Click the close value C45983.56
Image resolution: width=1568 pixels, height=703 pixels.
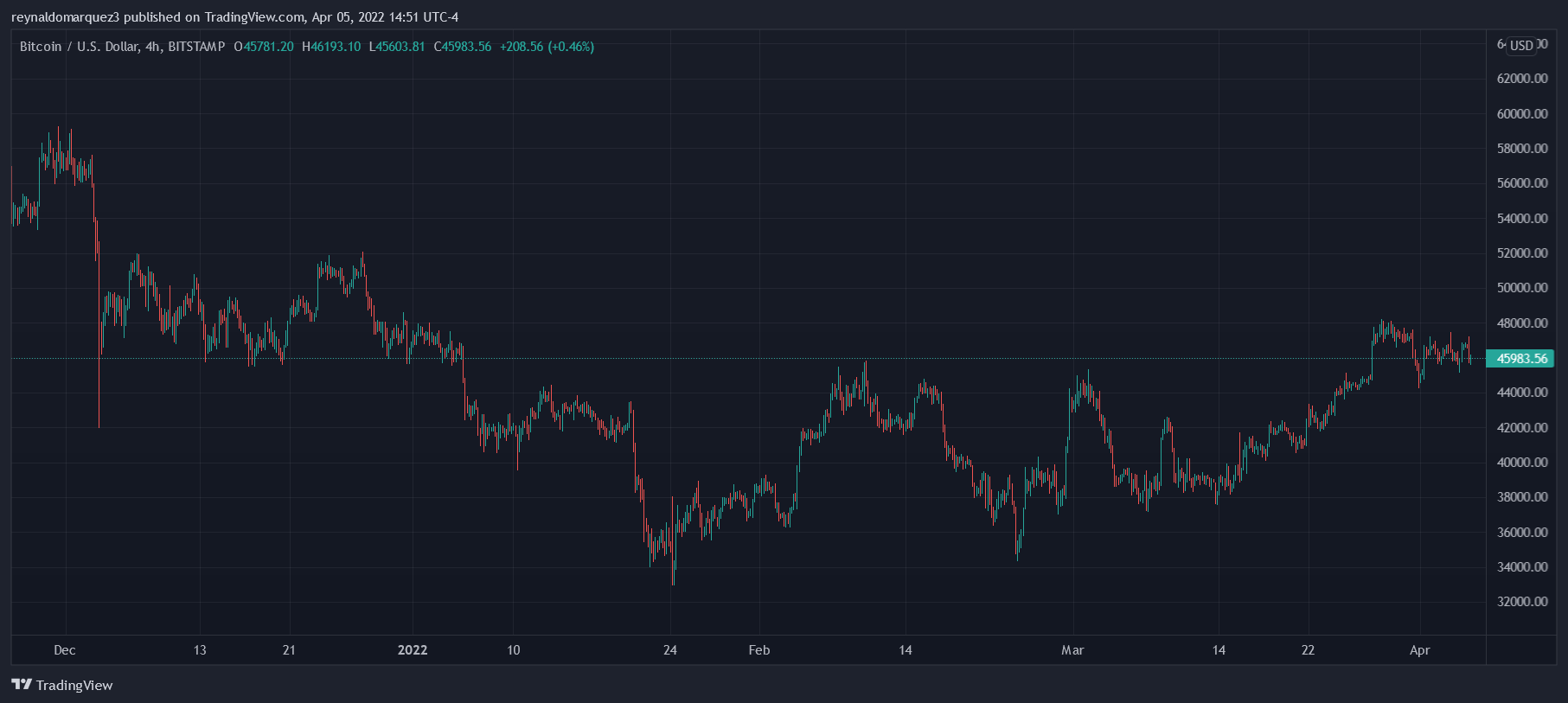(463, 47)
